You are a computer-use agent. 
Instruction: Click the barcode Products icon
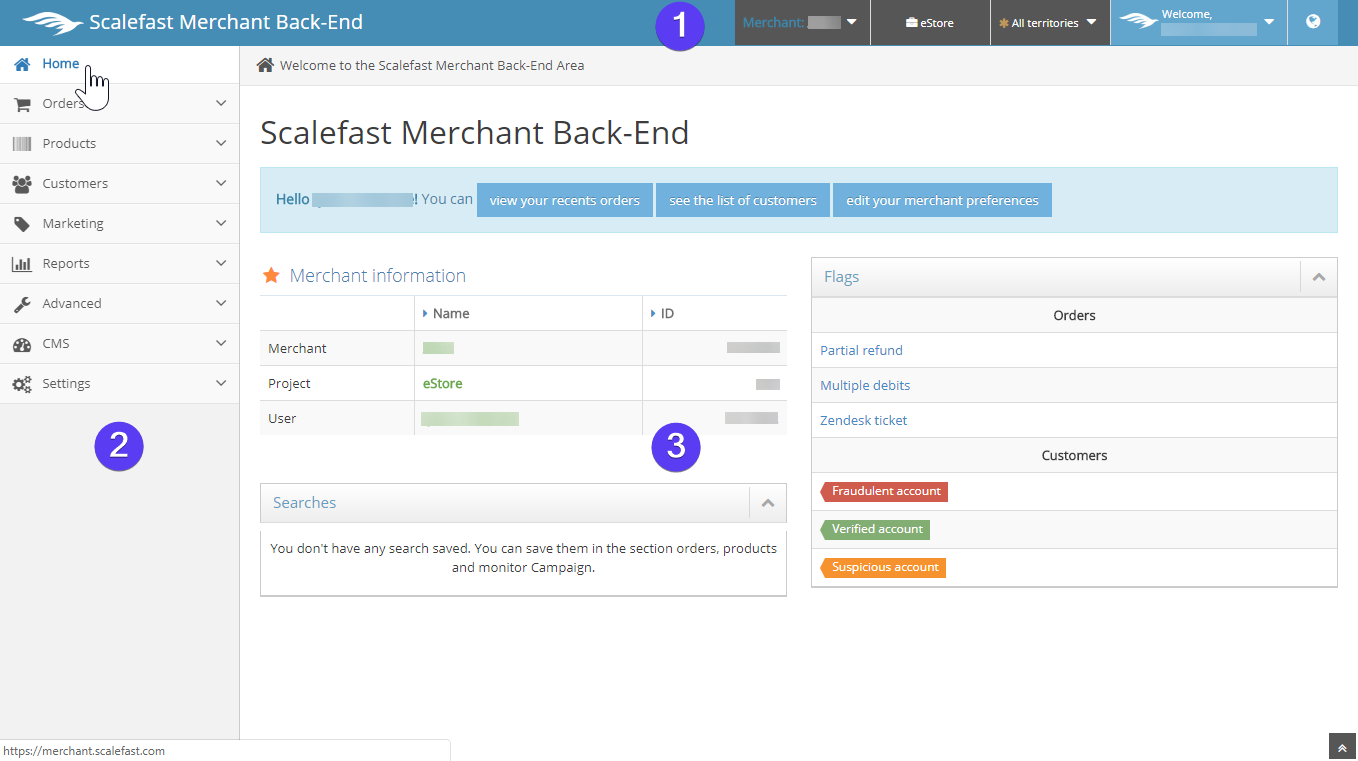point(22,144)
